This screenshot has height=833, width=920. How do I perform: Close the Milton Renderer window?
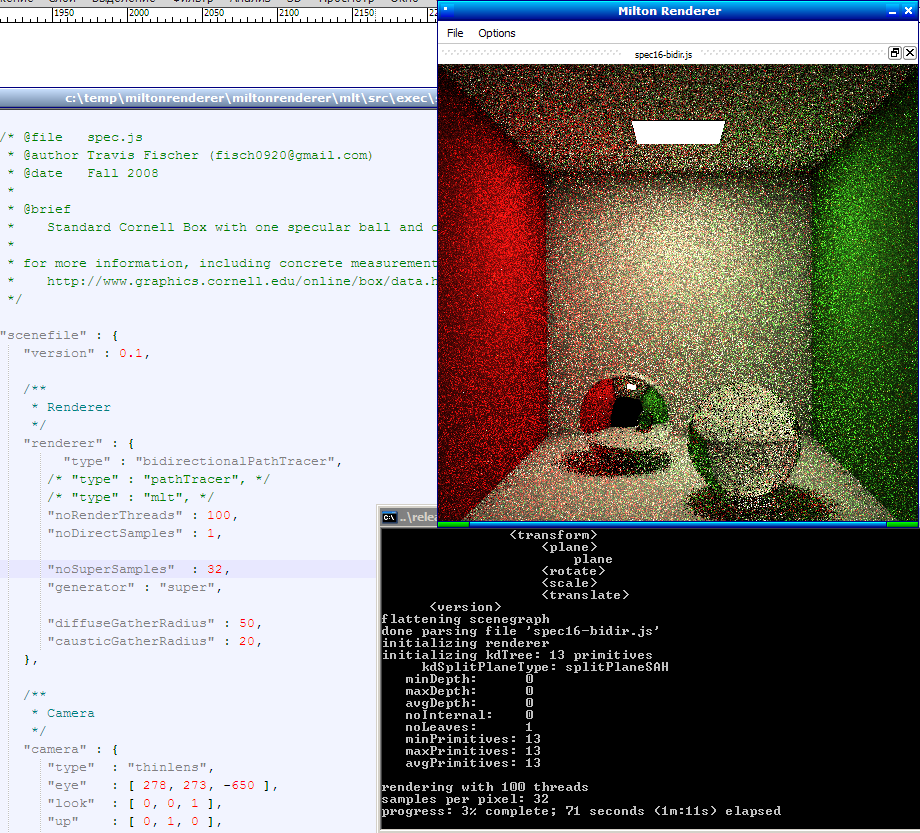click(910, 11)
